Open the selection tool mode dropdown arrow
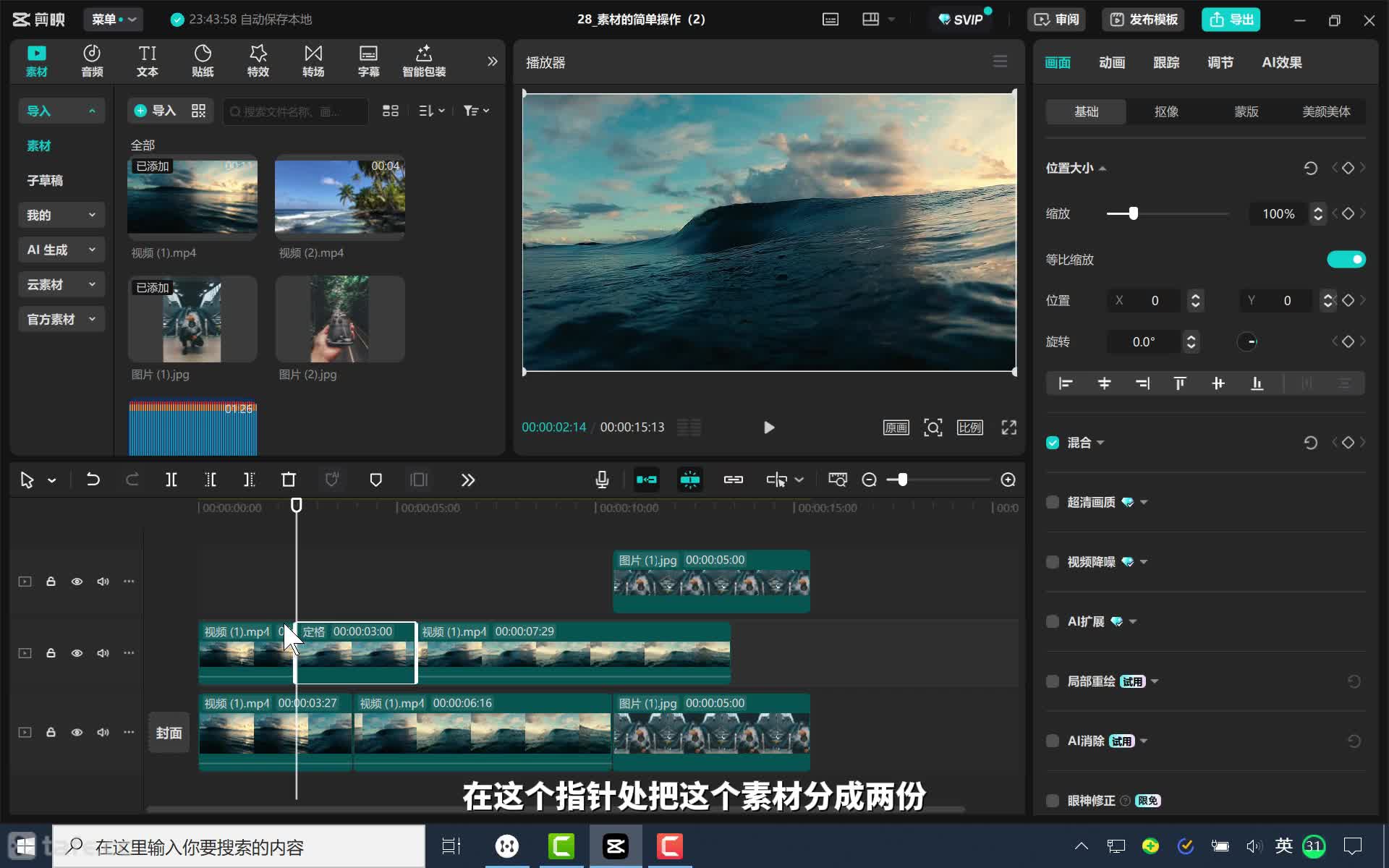The width and height of the screenshot is (1389, 868). 52,480
